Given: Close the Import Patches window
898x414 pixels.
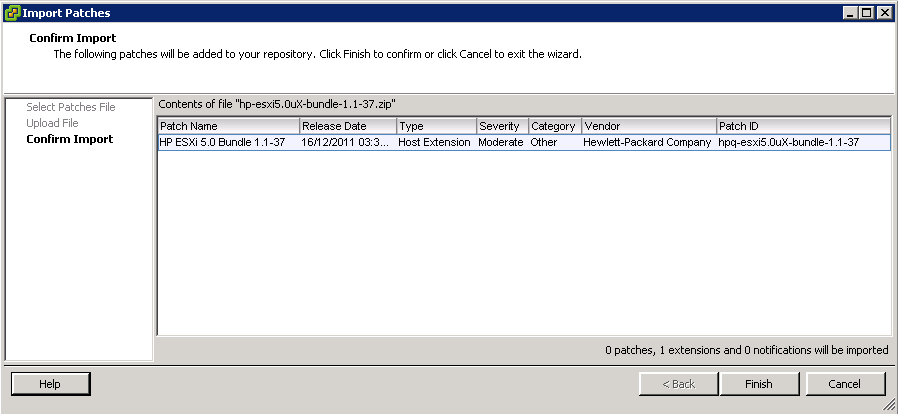Looking at the screenshot, I should 883,13.
